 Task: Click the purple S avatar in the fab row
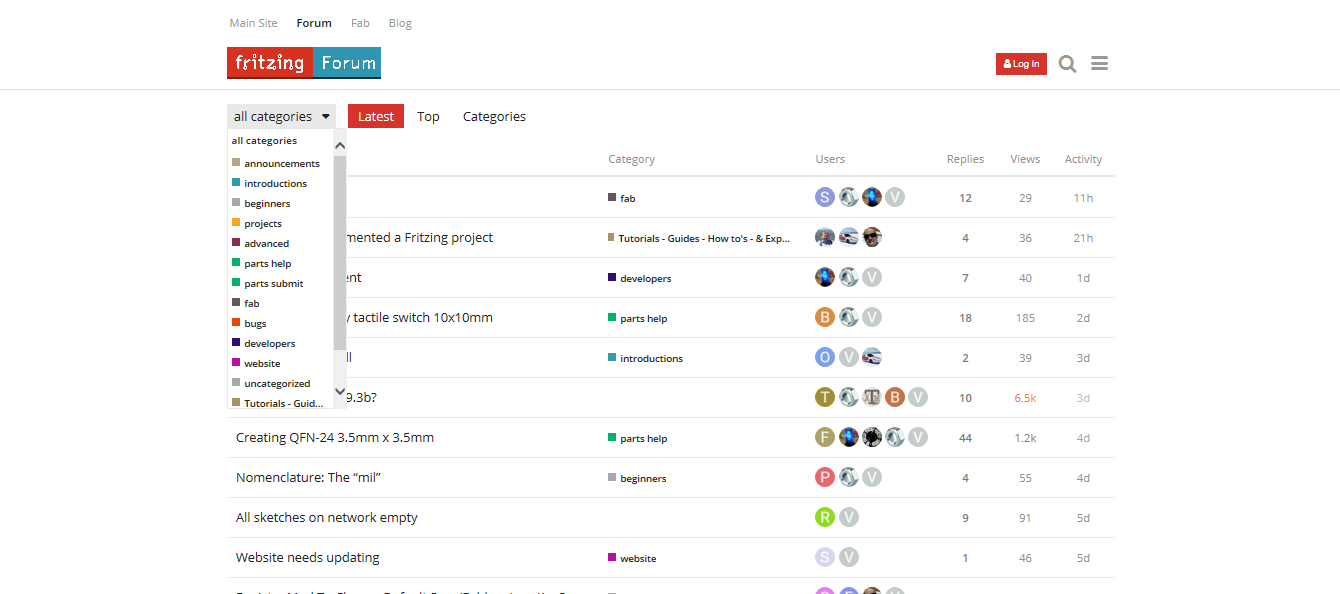tap(825, 197)
